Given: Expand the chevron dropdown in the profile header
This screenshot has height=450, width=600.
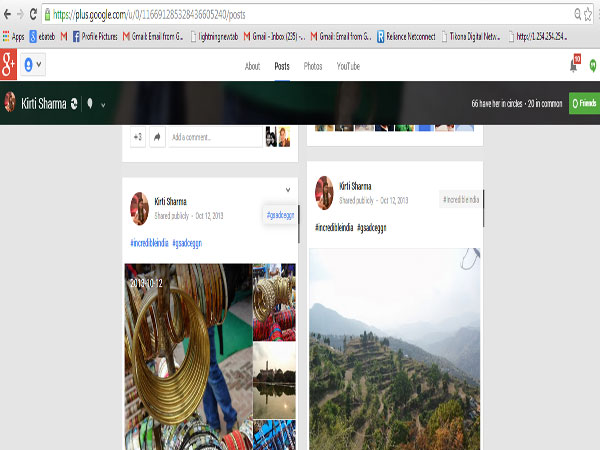Looking at the screenshot, I should 103,105.
